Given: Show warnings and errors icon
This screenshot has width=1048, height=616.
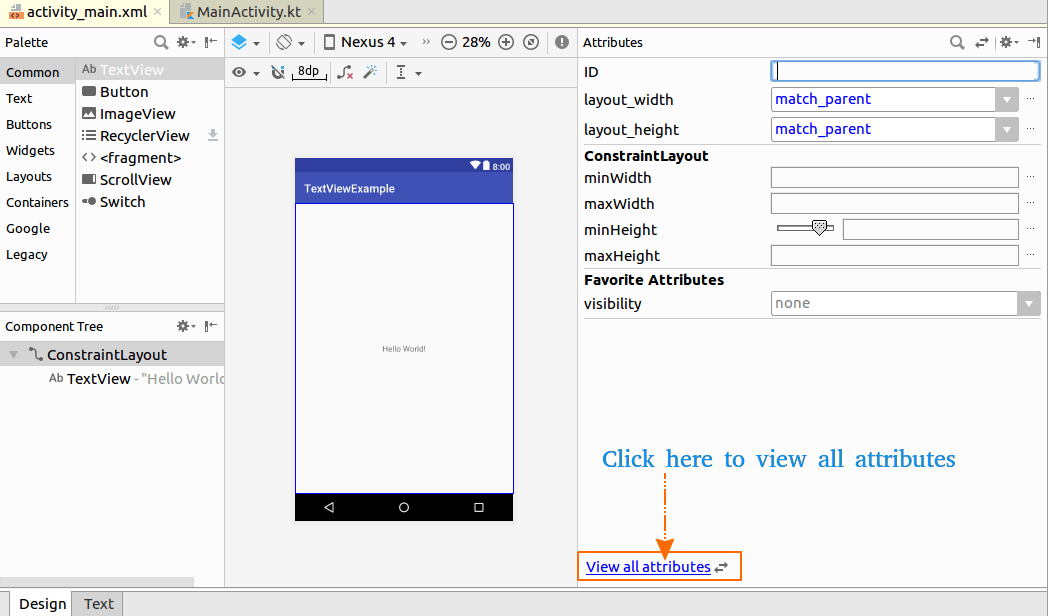Looking at the screenshot, I should 562,42.
